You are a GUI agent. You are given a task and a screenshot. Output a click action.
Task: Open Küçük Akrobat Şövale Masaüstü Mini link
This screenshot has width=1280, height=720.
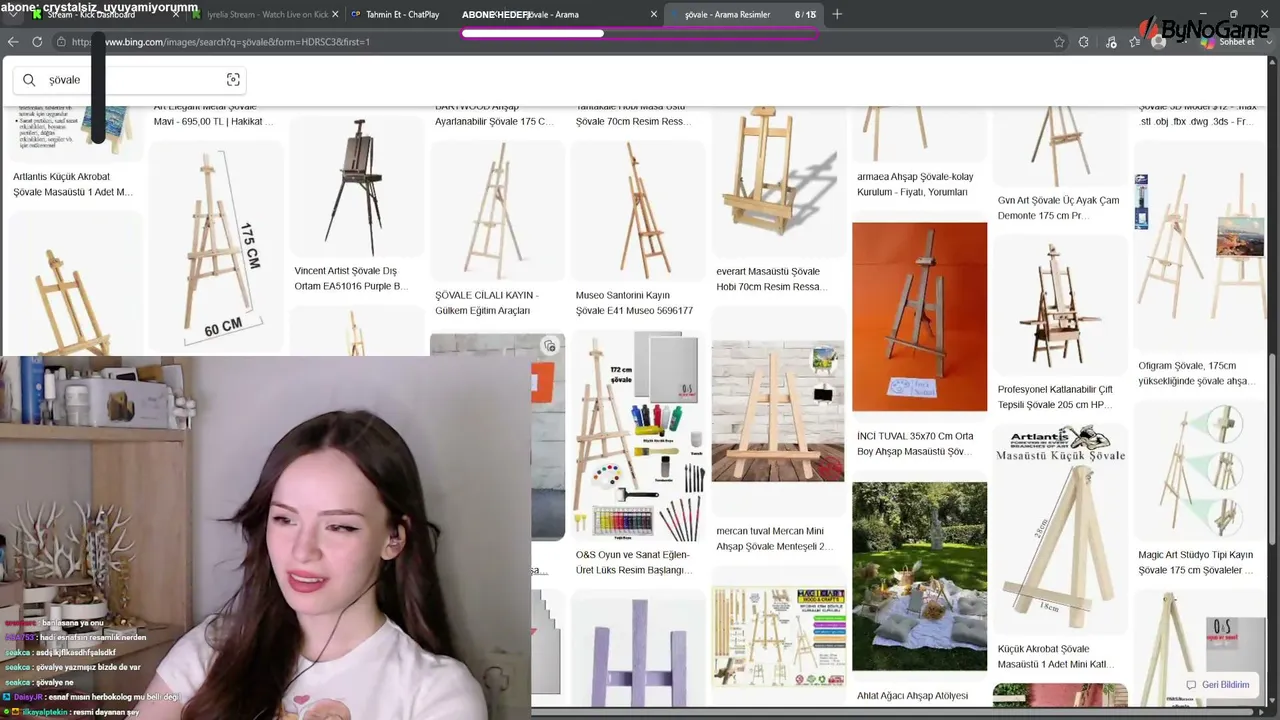click(x=1056, y=657)
